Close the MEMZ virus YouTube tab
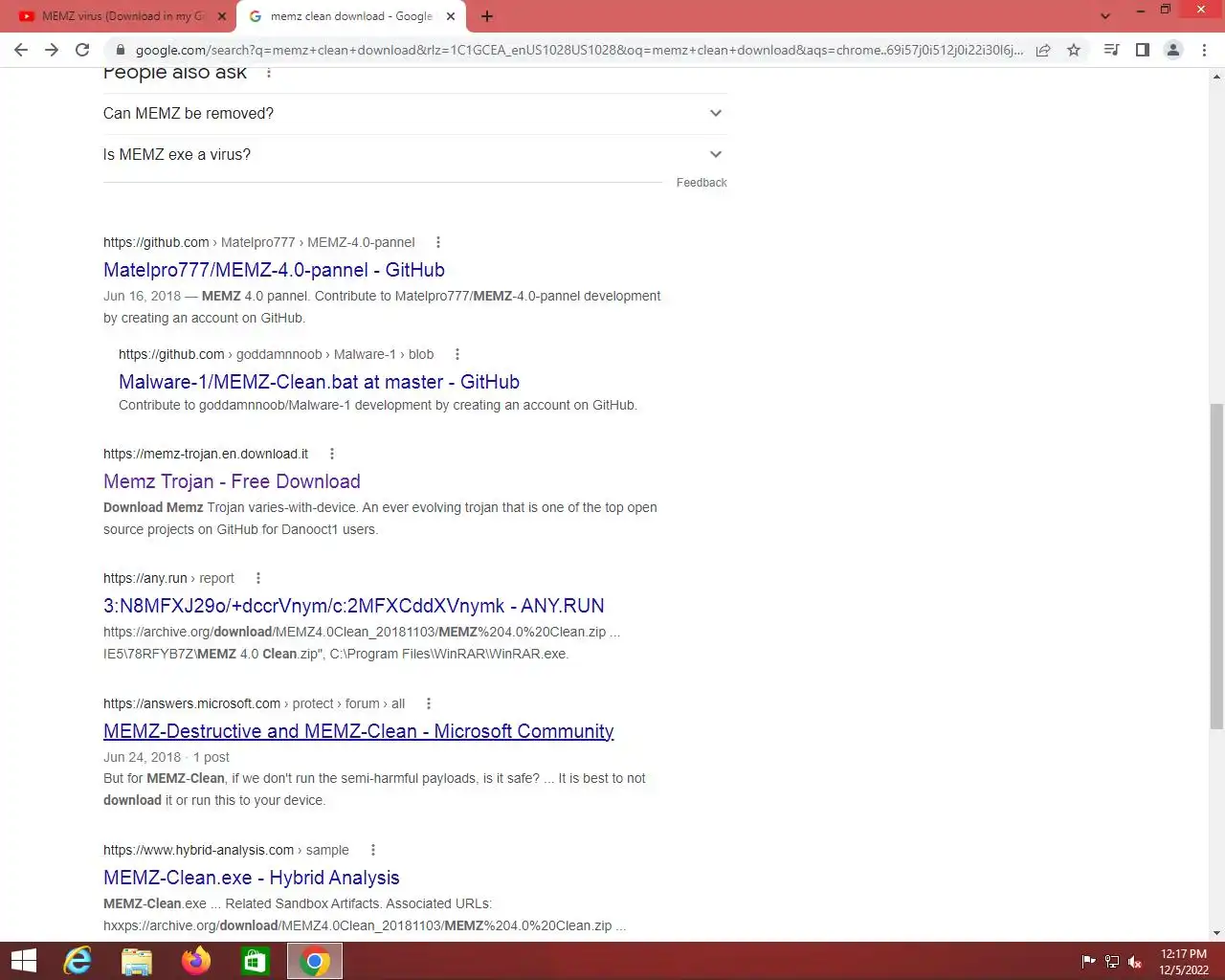Screen dimensions: 1225x980 pos(222,16)
